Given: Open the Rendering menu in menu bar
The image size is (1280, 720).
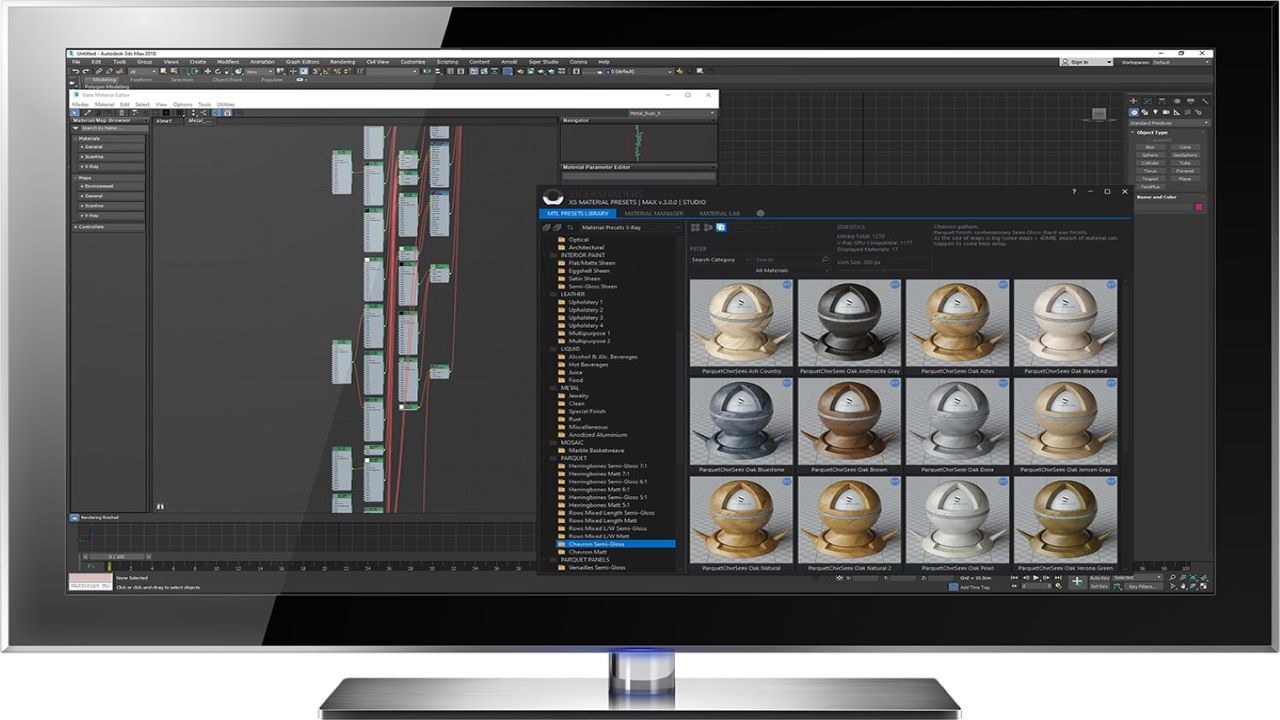Looking at the screenshot, I should [x=342, y=62].
